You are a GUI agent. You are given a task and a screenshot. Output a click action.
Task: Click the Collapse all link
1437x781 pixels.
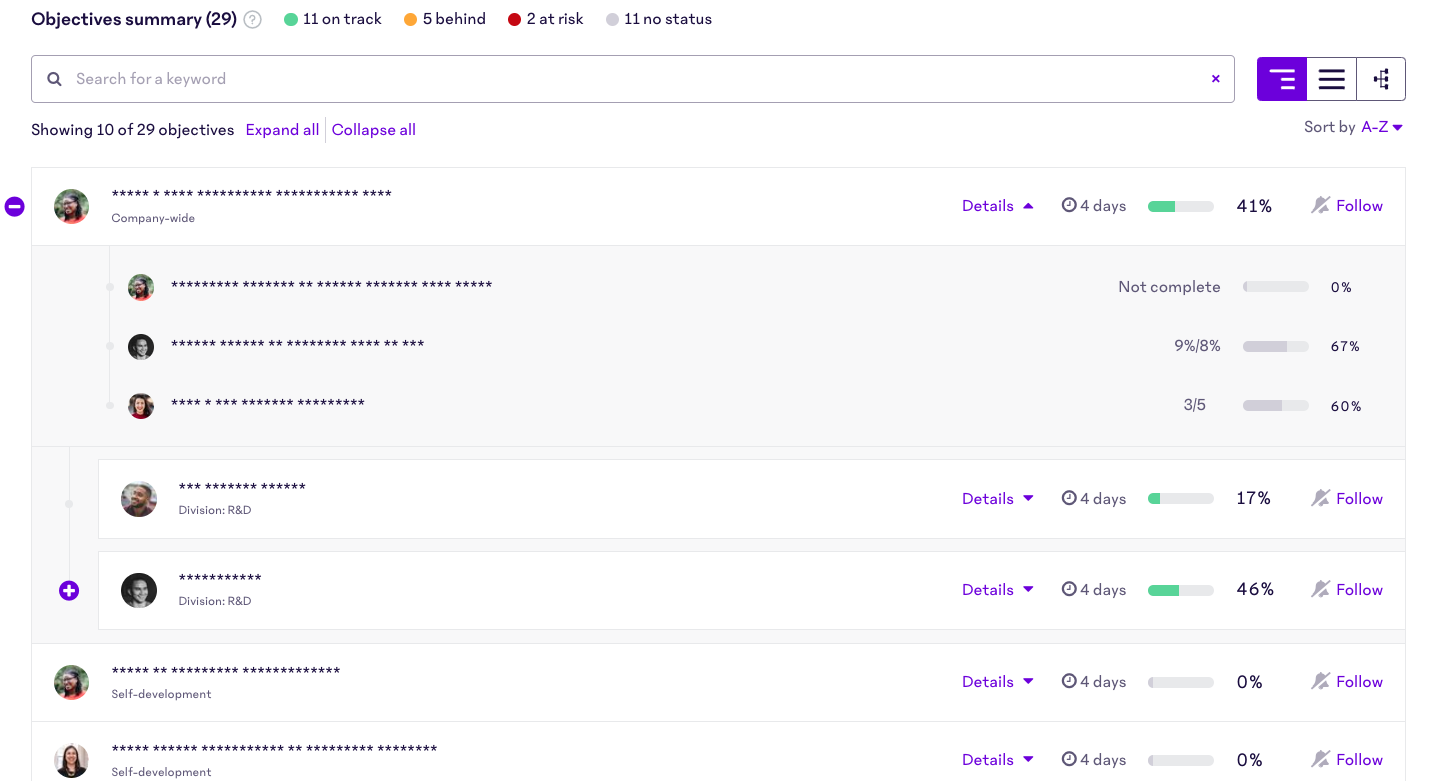pyautogui.click(x=373, y=130)
